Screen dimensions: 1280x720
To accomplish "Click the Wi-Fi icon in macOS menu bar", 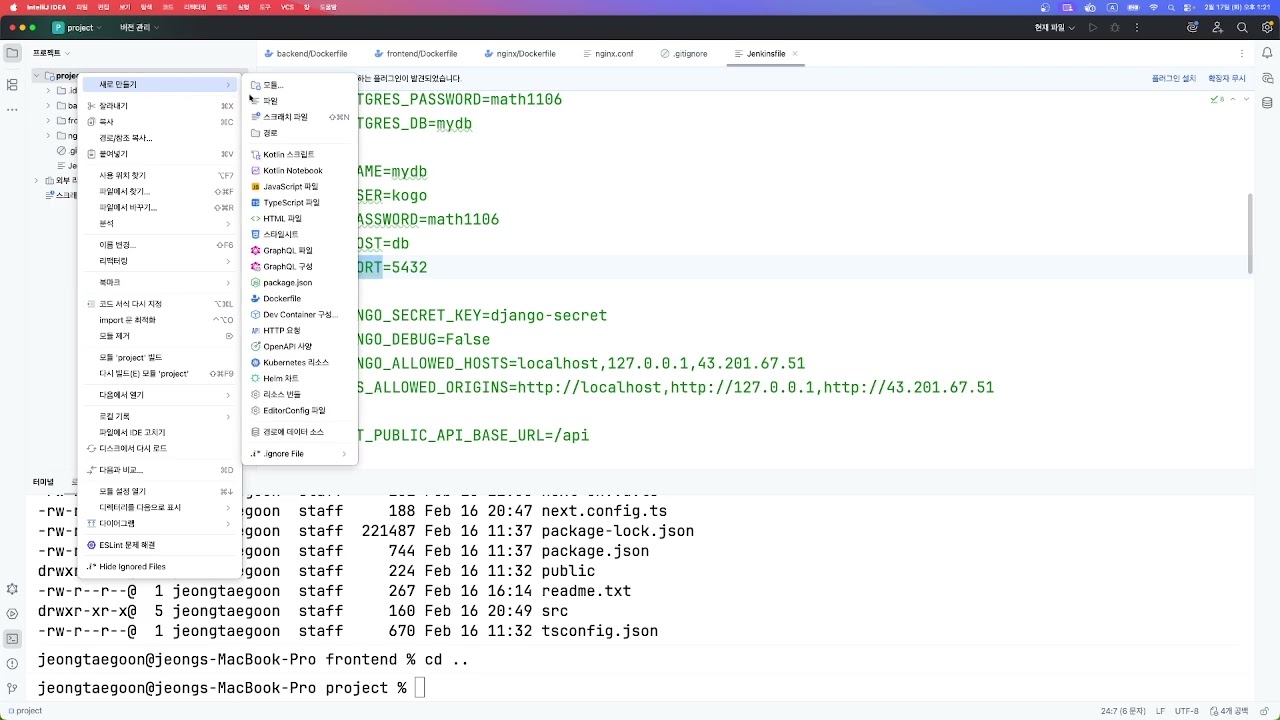I will pos(1154,7).
